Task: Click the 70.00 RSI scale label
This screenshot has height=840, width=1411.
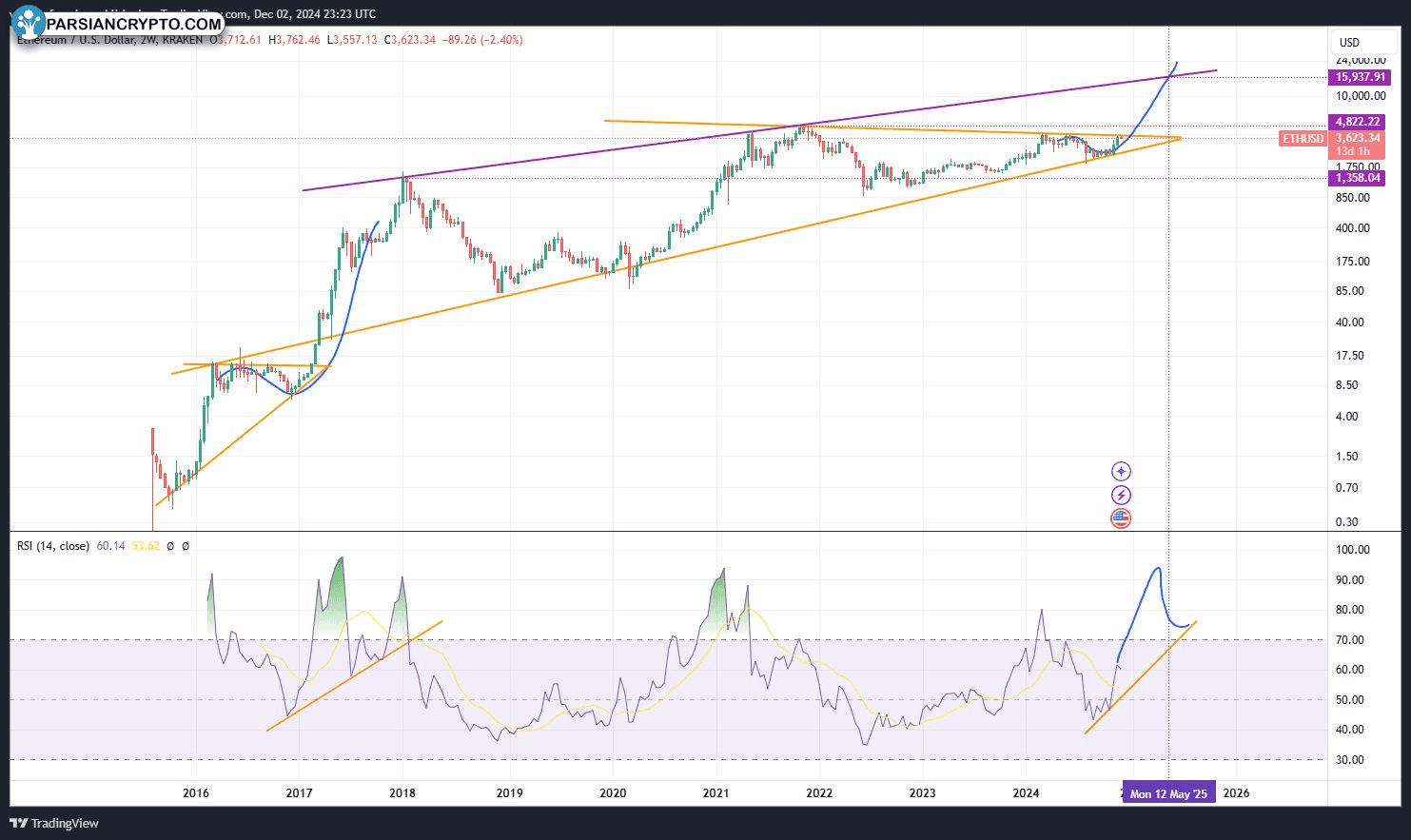Action: tap(1352, 640)
